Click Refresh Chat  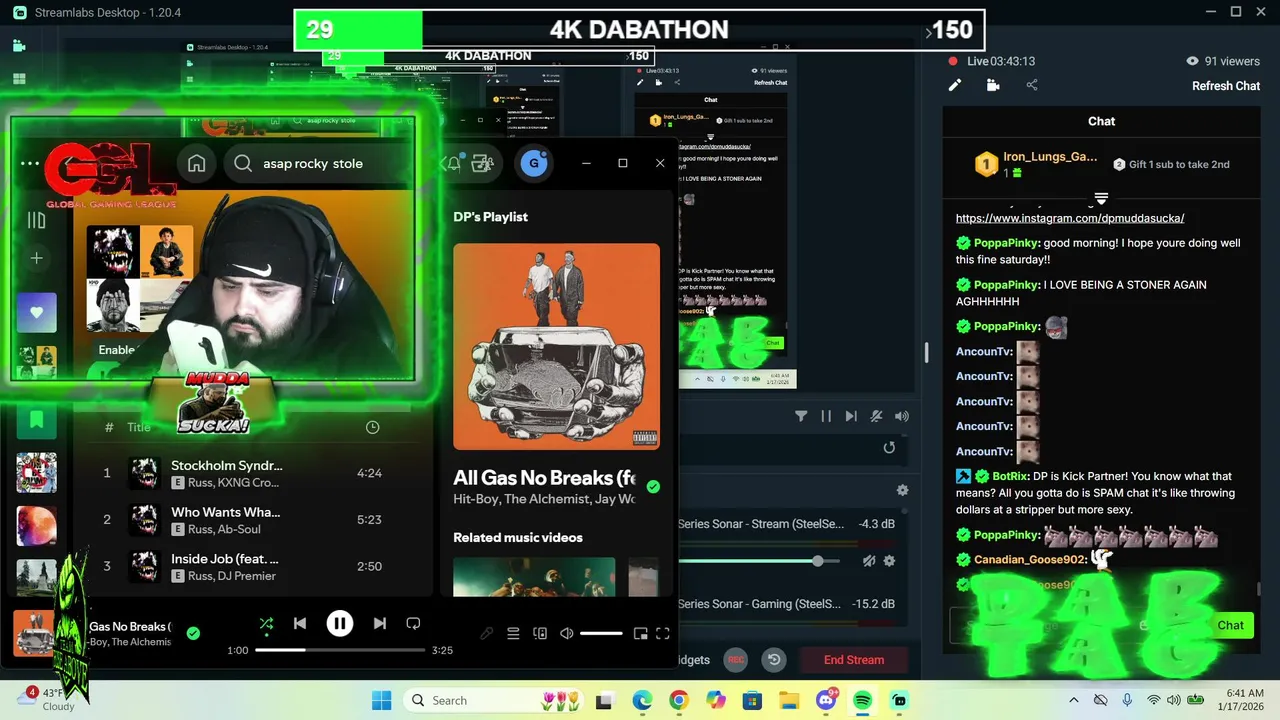pos(1226,86)
